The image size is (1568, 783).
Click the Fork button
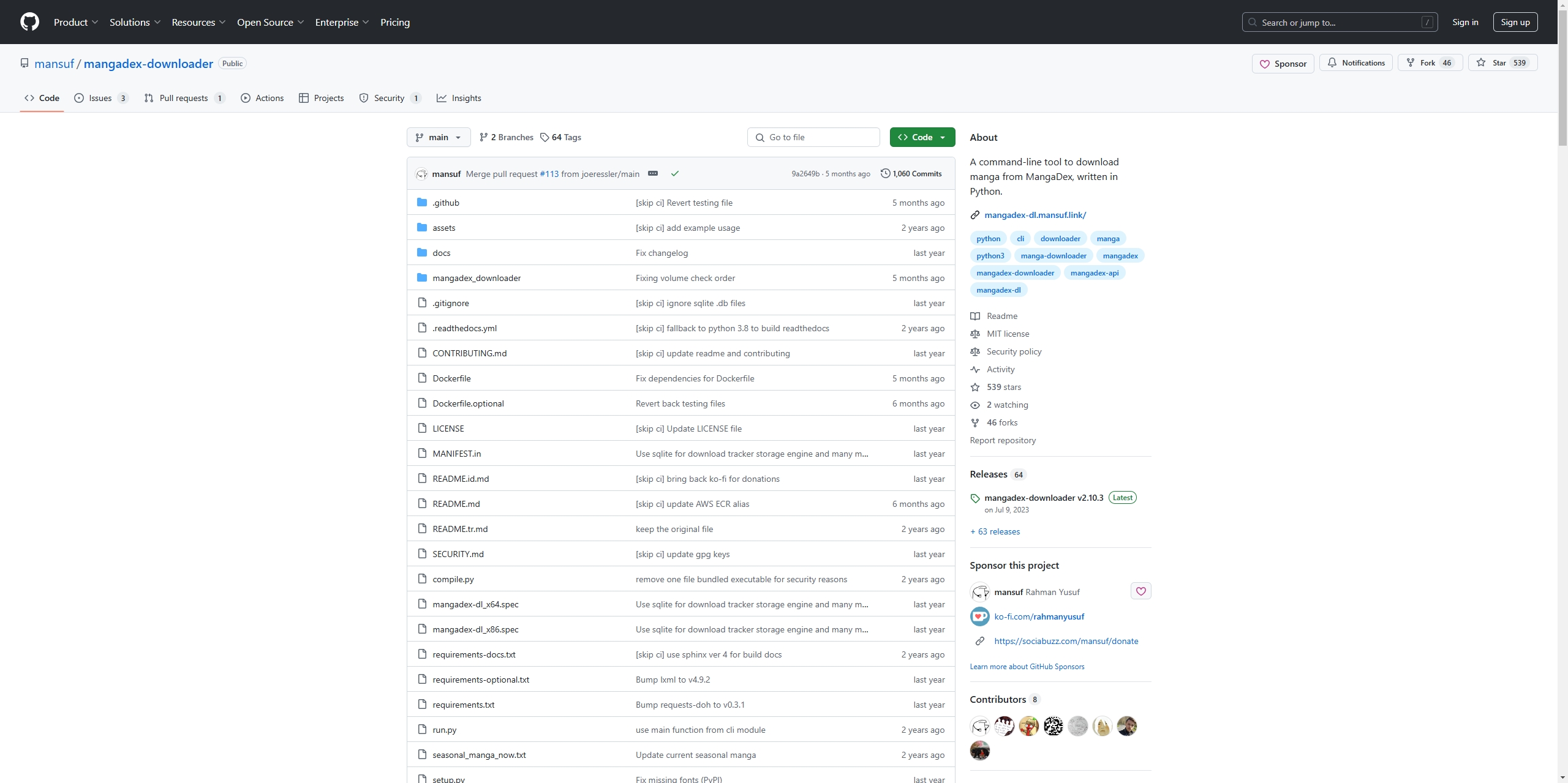pos(1430,62)
